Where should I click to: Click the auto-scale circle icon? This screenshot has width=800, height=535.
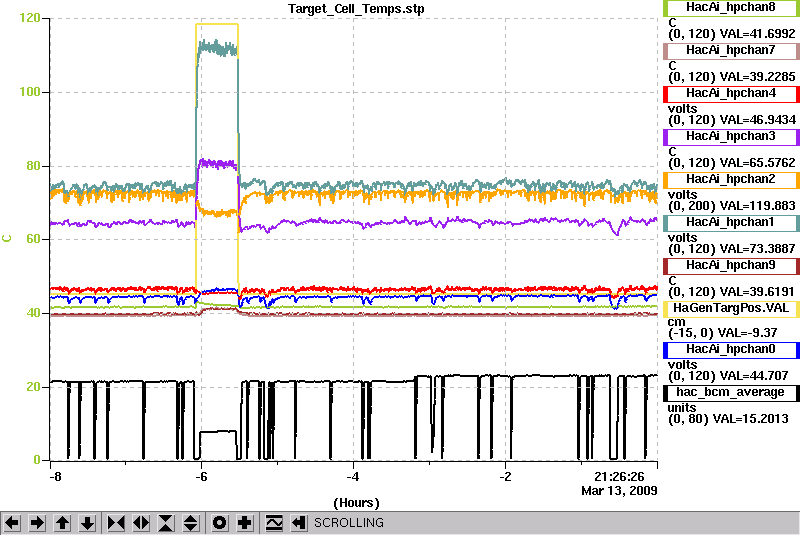tap(220, 523)
